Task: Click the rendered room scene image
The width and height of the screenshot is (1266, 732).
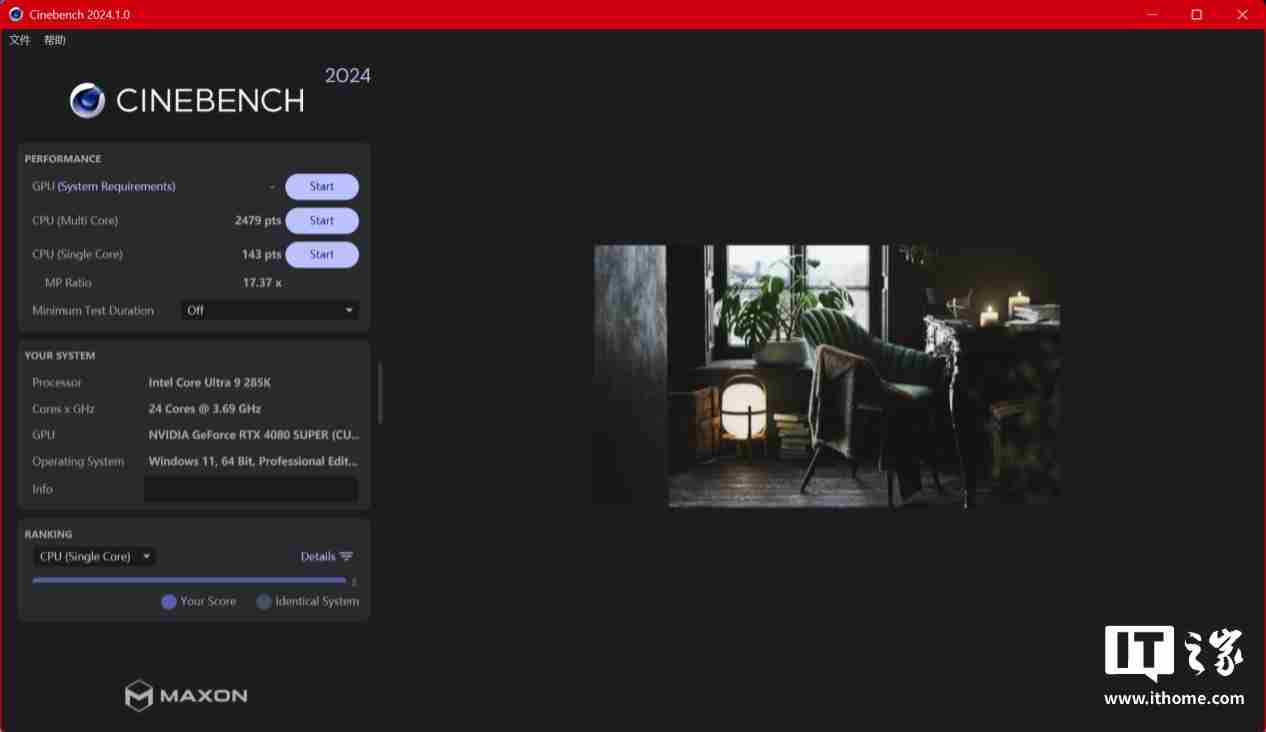Action: [x=827, y=376]
